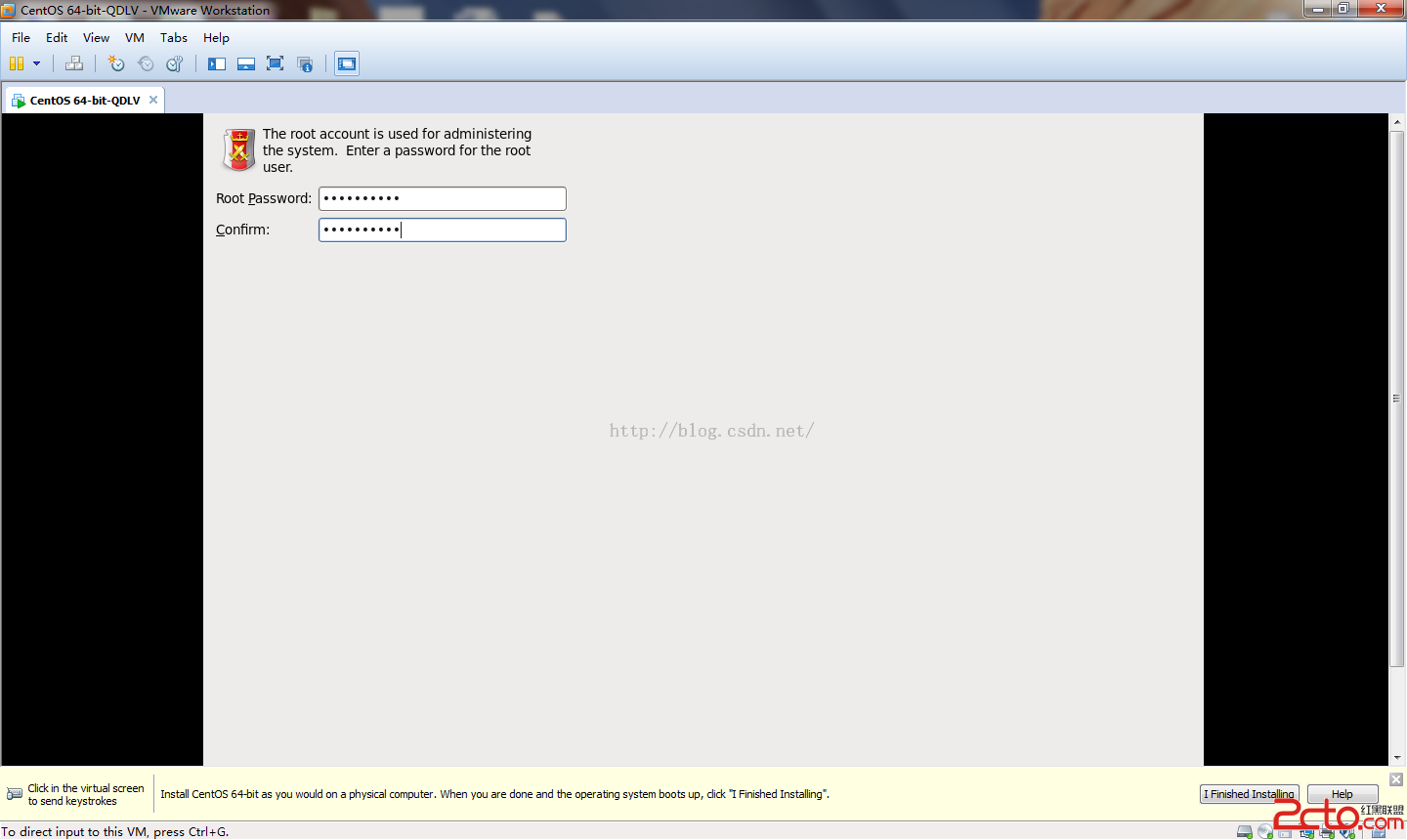Screen dimensions: 1407x840
Task: Click 'Click in the virtual screen' hint text
Action: coord(86,795)
